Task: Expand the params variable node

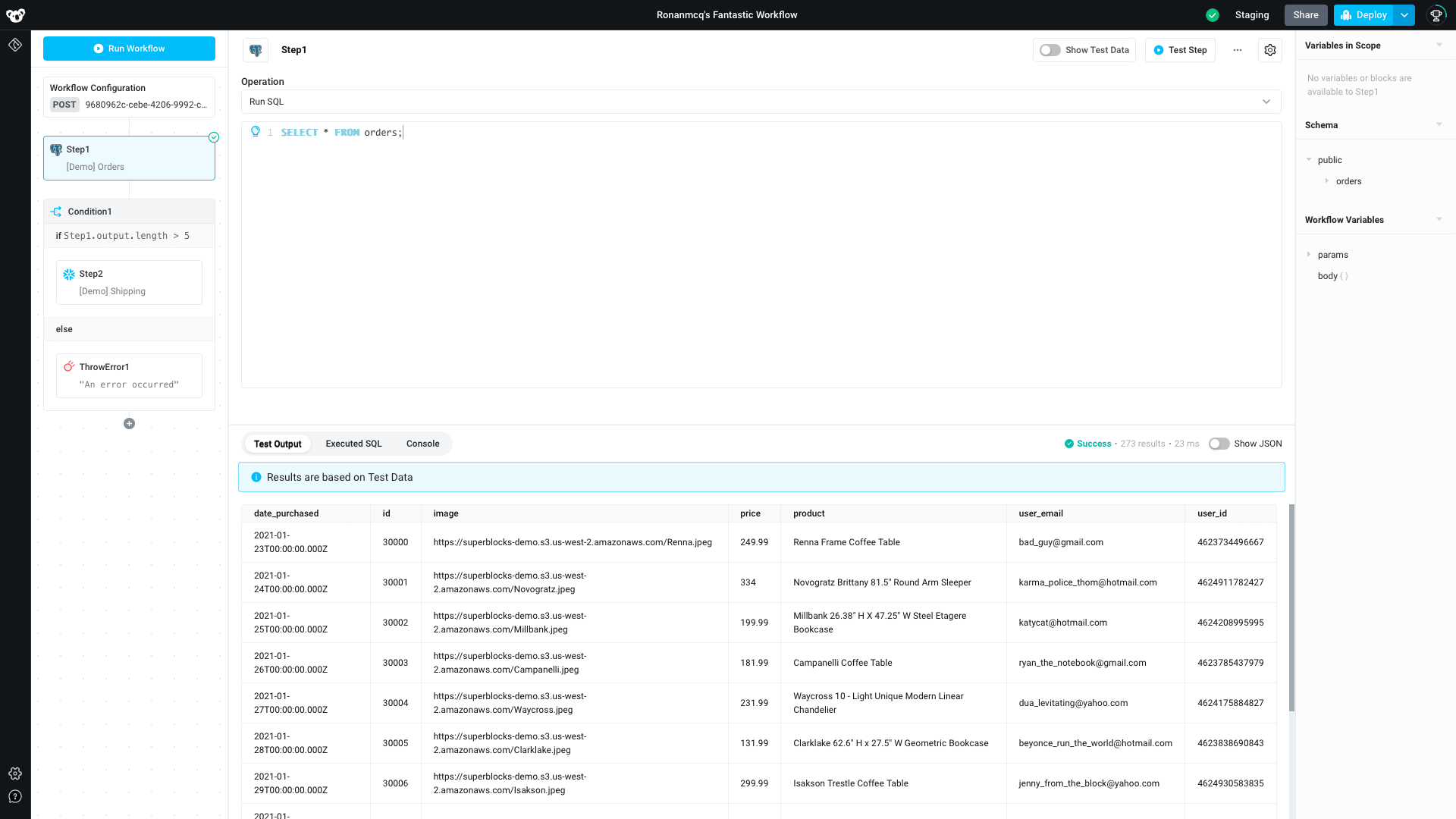Action: (1309, 254)
